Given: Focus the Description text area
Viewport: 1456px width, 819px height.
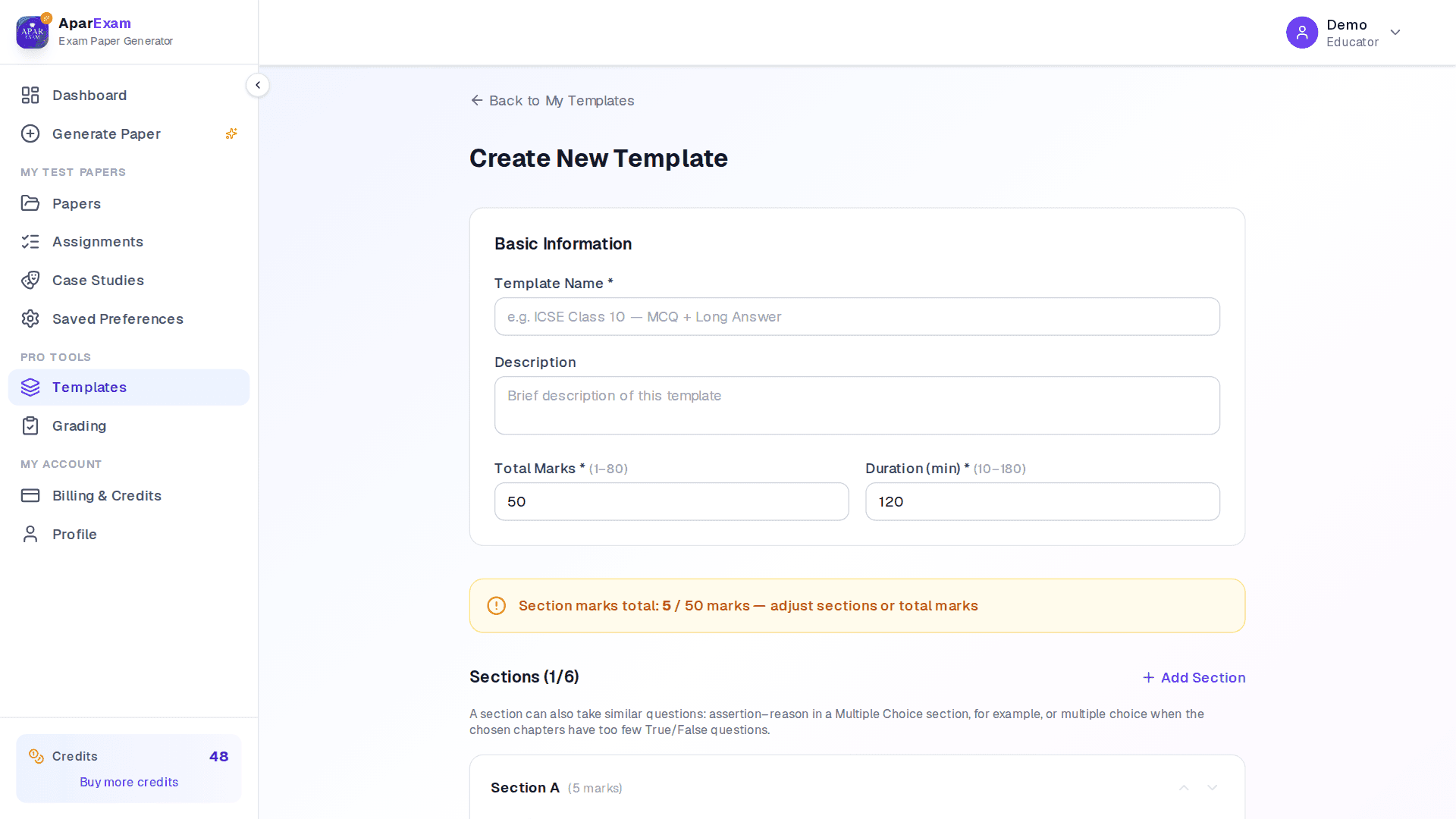Looking at the screenshot, I should click(x=857, y=405).
